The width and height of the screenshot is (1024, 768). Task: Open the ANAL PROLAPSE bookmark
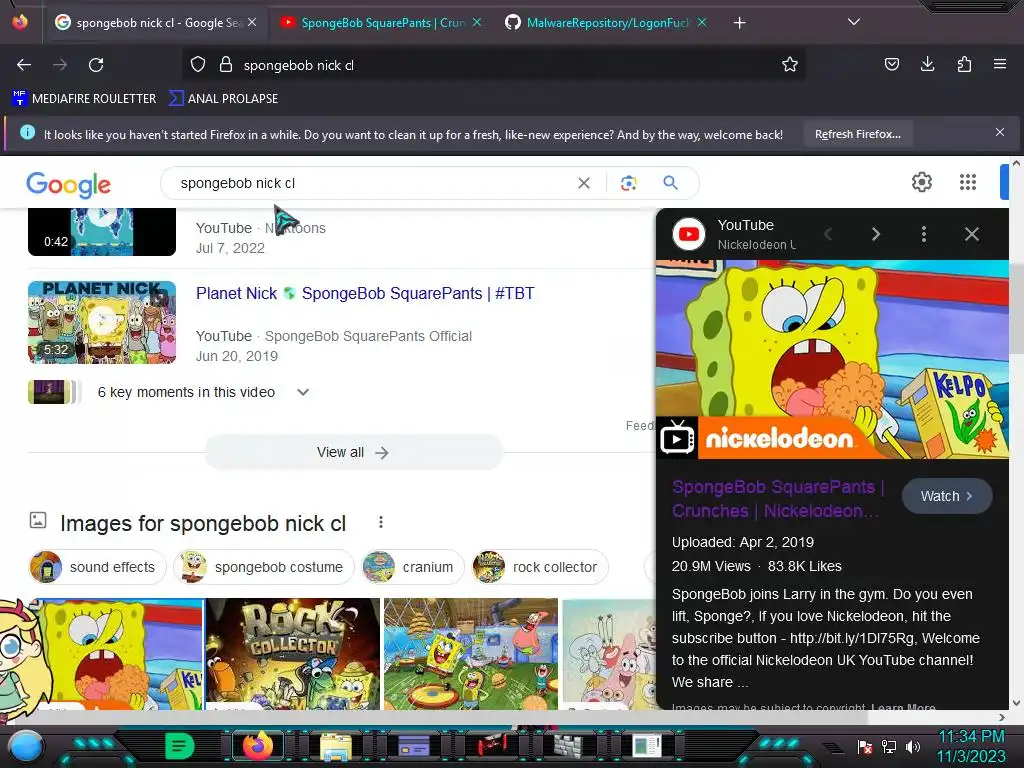223,99
